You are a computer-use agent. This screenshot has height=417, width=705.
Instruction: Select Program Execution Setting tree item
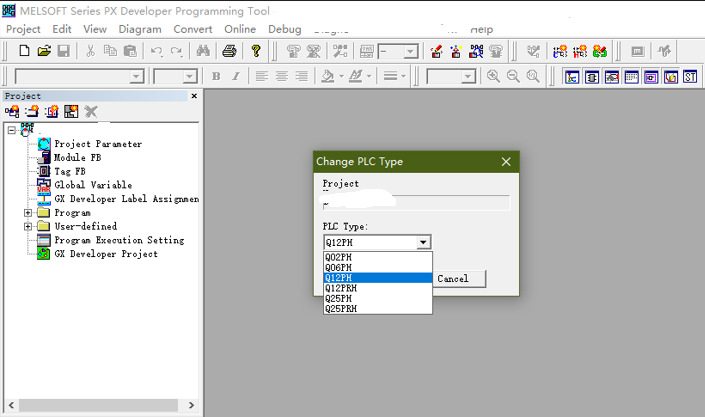[119, 240]
